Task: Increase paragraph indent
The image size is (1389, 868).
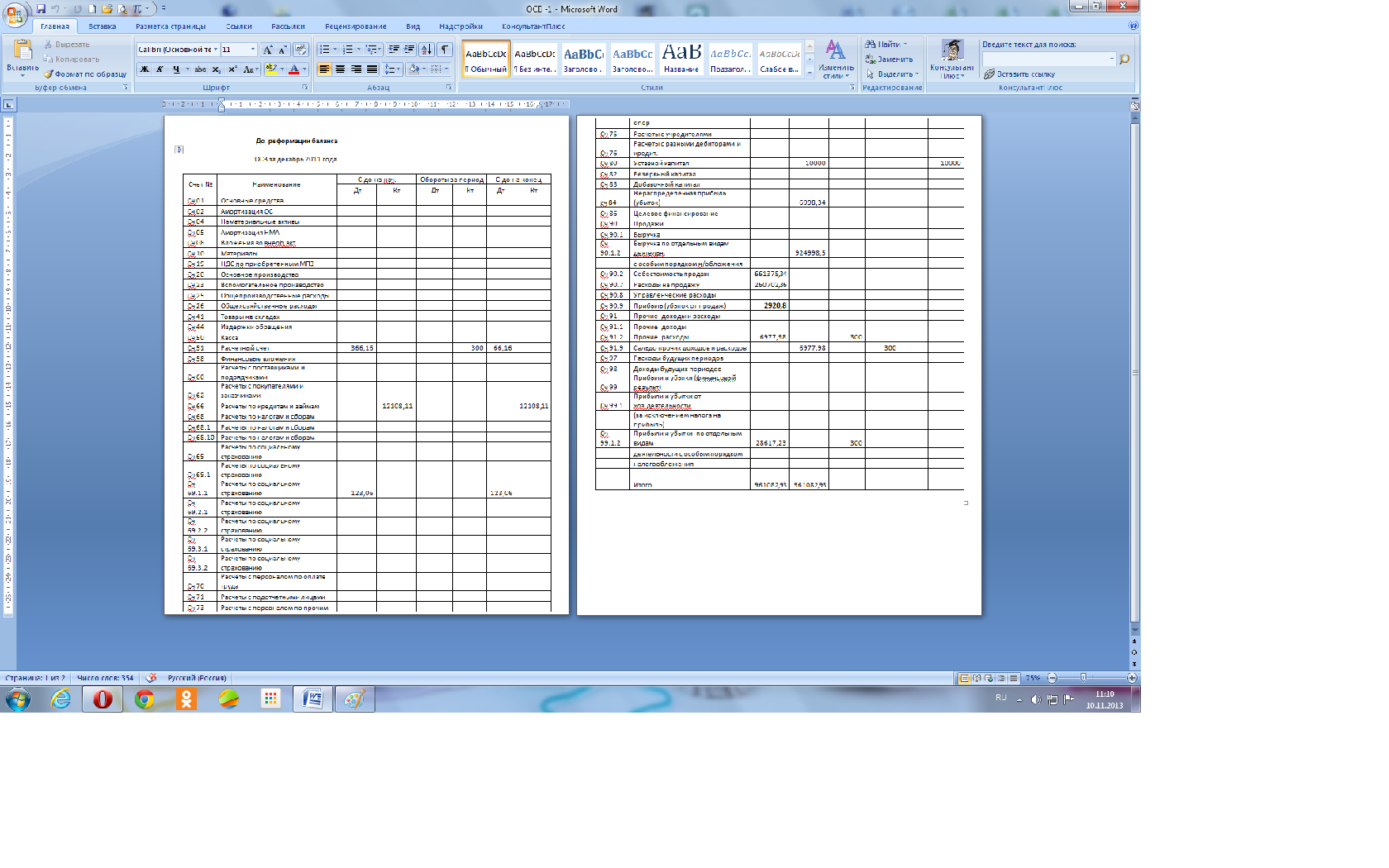Action: point(409,50)
